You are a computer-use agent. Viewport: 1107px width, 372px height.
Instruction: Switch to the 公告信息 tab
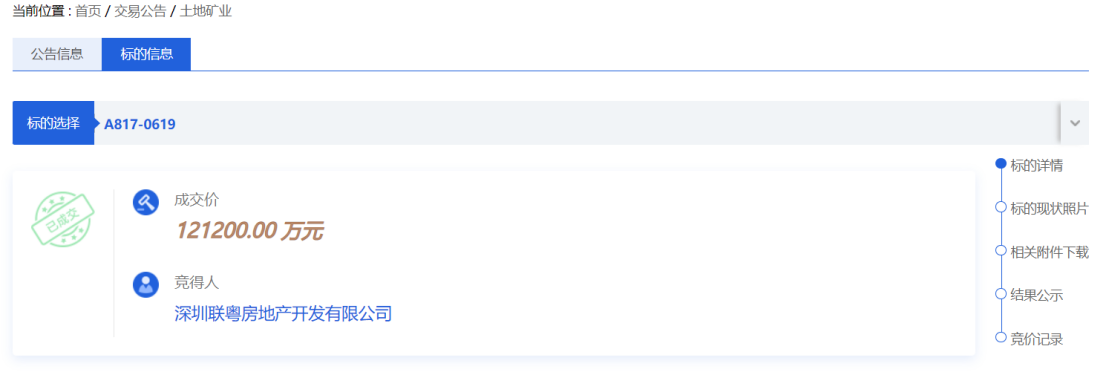(x=57, y=54)
